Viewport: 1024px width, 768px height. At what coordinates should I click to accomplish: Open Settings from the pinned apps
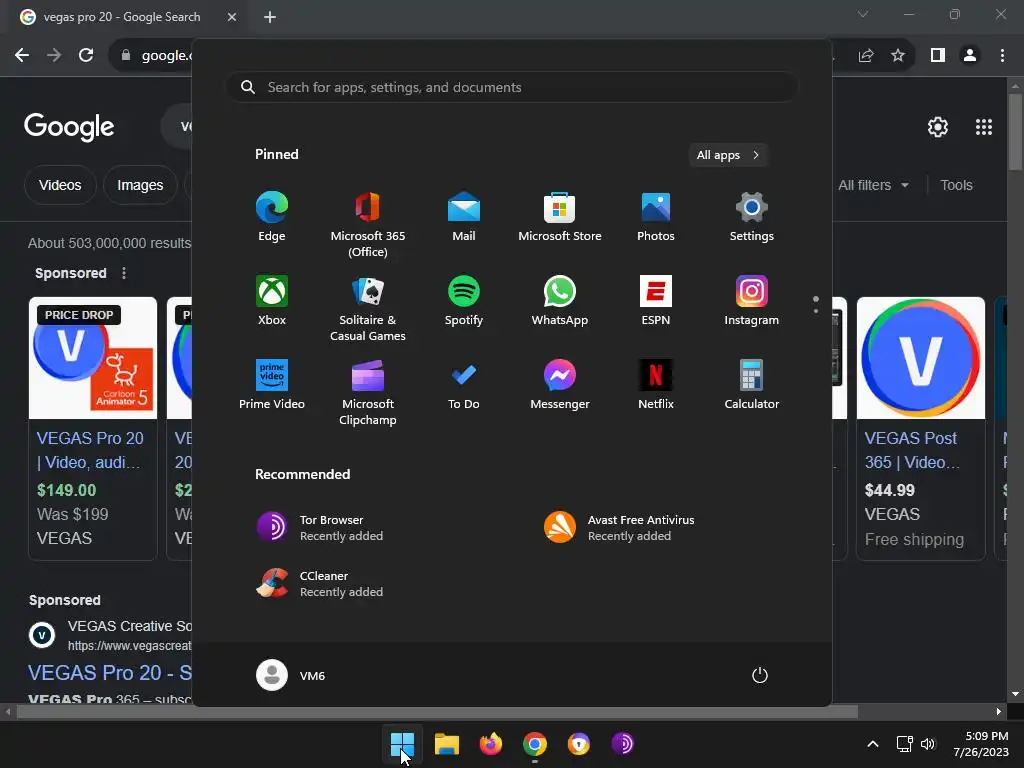[752, 217]
